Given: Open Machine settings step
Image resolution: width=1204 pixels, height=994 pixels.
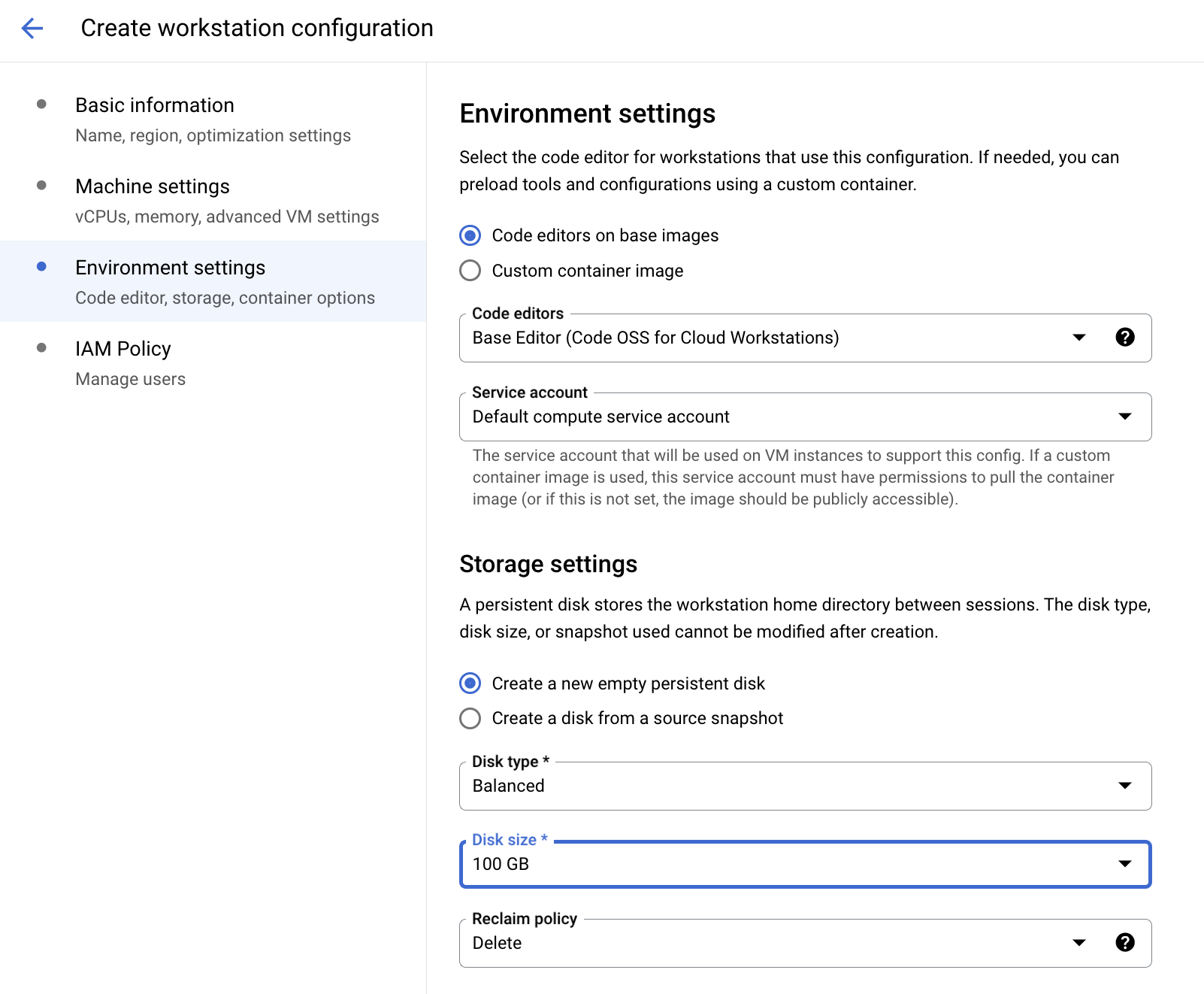Looking at the screenshot, I should coord(153,186).
